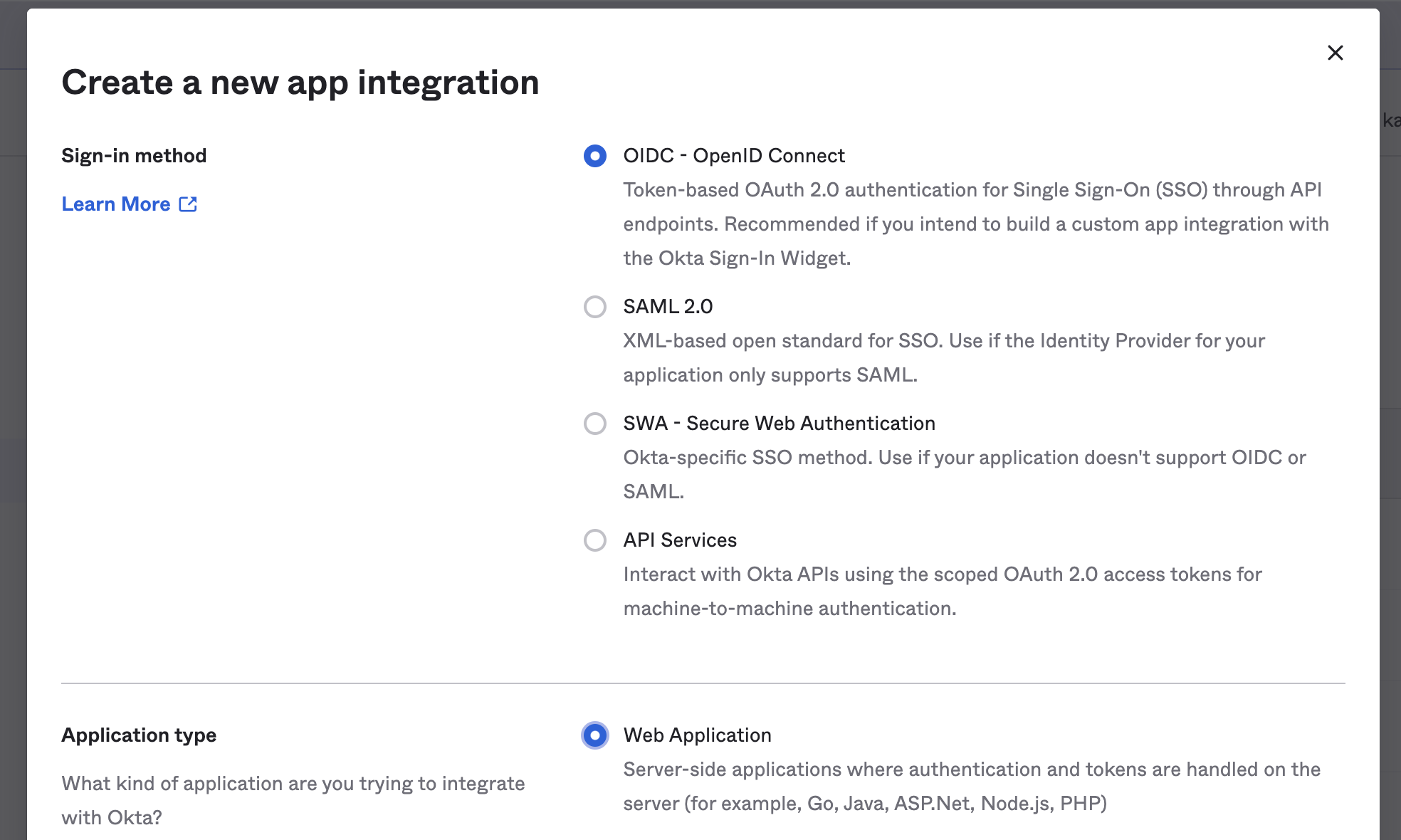
Task: Click the Server-side applications description text
Action: tap(971, 787)
